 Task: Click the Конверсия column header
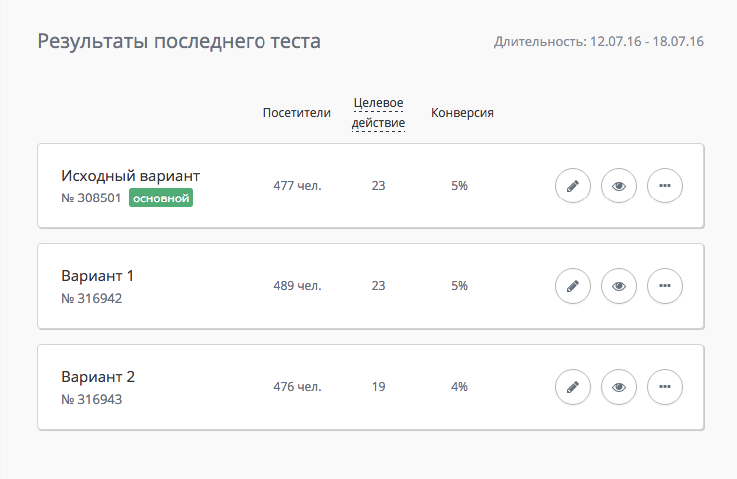tap(462, 113)
